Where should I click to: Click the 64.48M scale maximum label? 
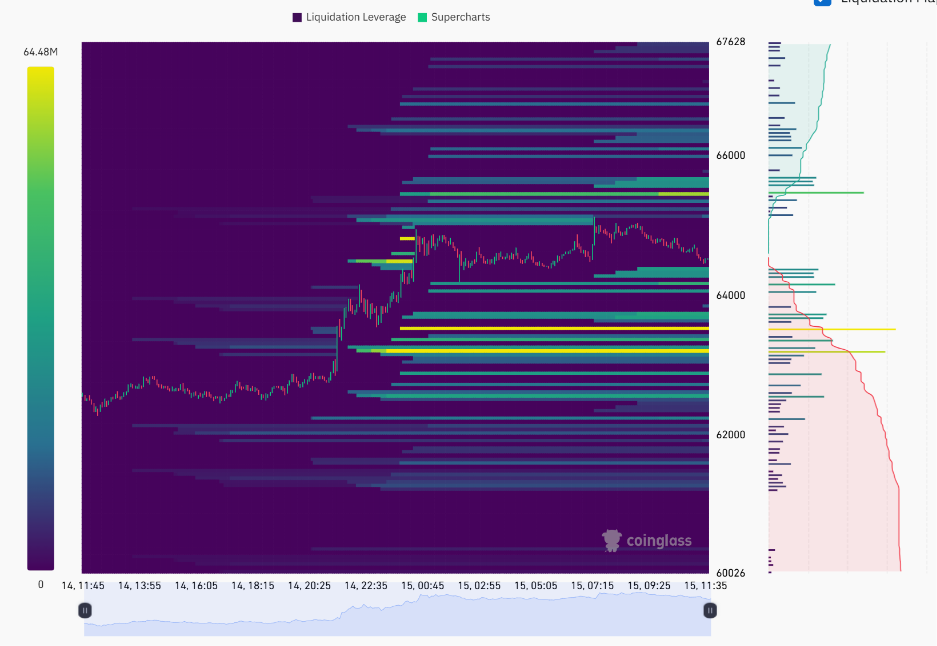41,52
